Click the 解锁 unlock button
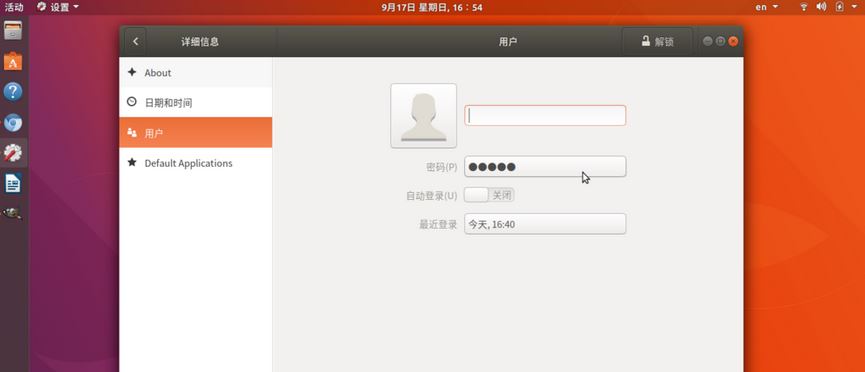The height and width of the screenshot is (372, 865). (657, 41)
